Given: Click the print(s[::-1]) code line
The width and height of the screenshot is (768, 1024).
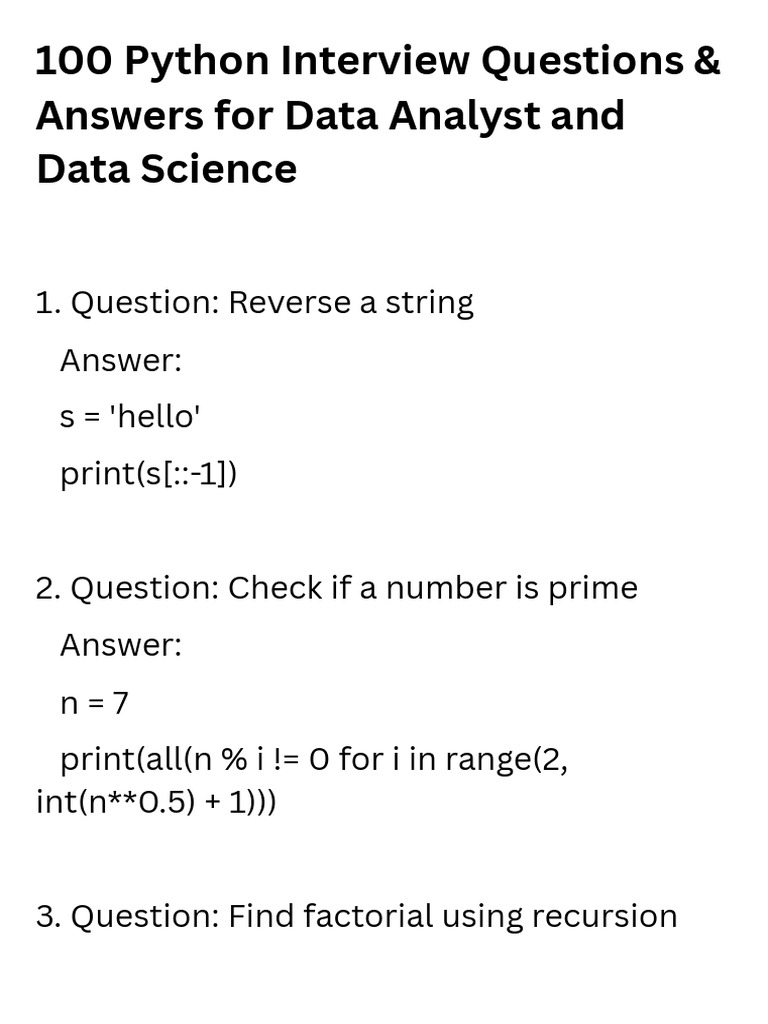Looking at the screenshot, I should click(149, 474).
